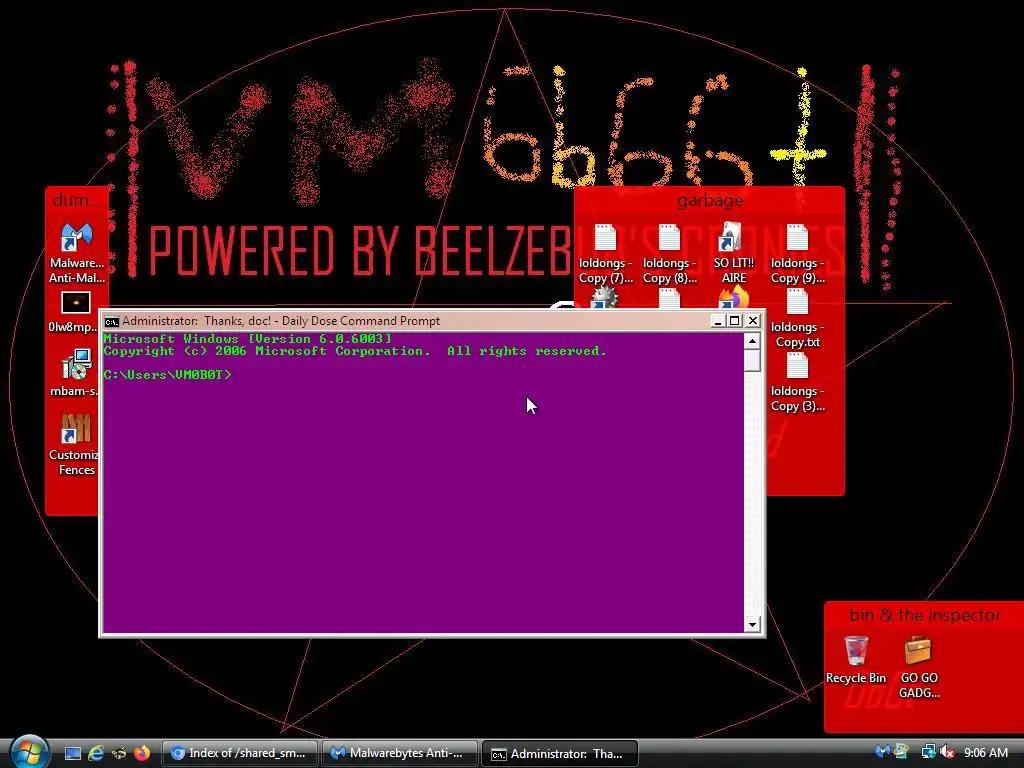Select the loldongs - Copy (9) file
1024x768 pixels.
click(x=797, y=253)
